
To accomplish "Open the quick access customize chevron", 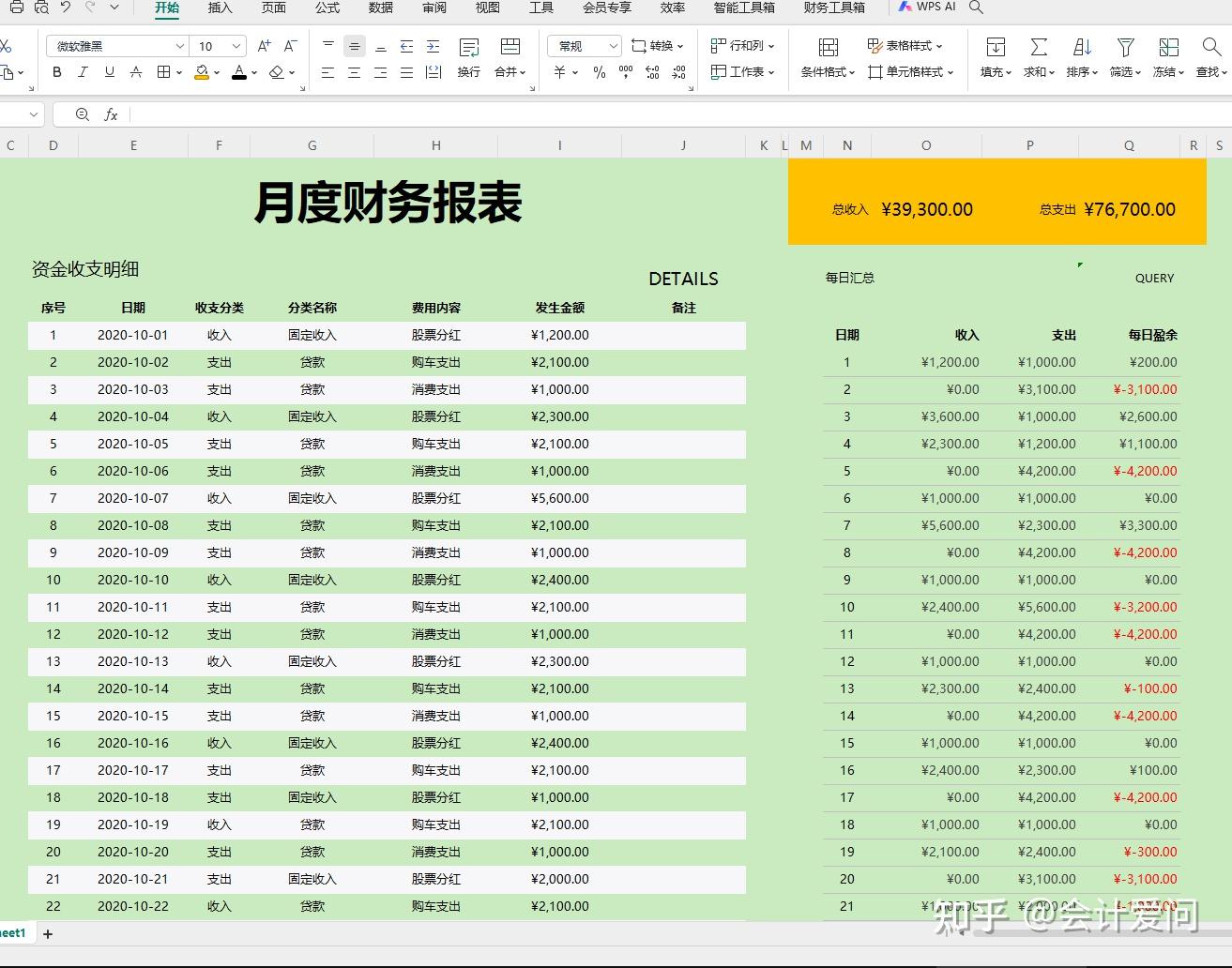I will pos(114,7).
